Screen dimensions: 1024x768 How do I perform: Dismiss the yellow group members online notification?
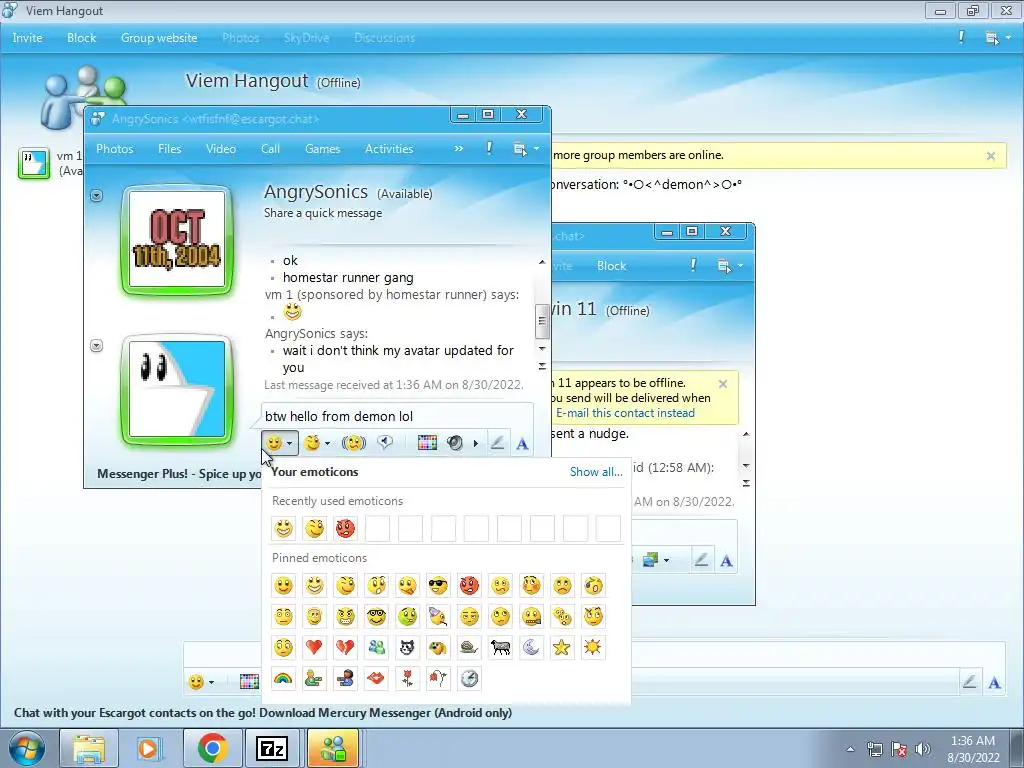991,156
